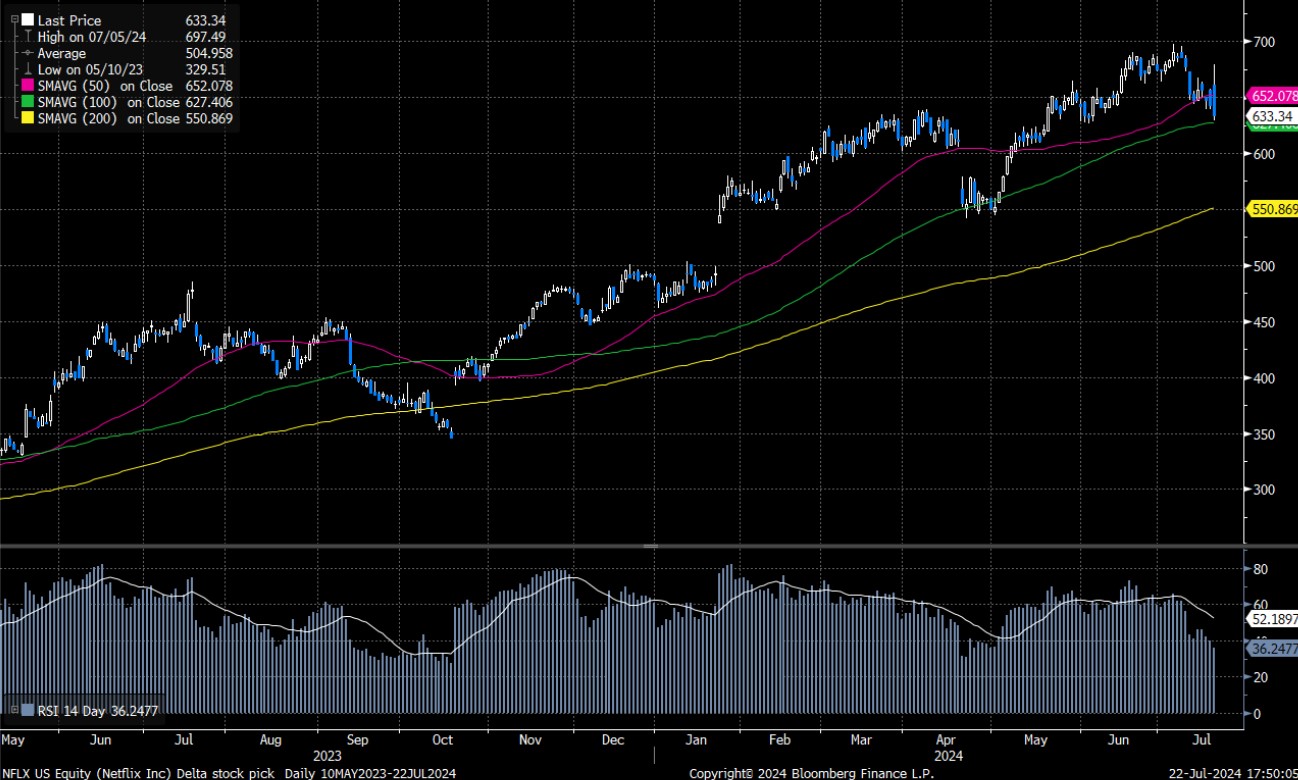
Task: Click the Average marker icon in the legend
Action: point(27,53)
